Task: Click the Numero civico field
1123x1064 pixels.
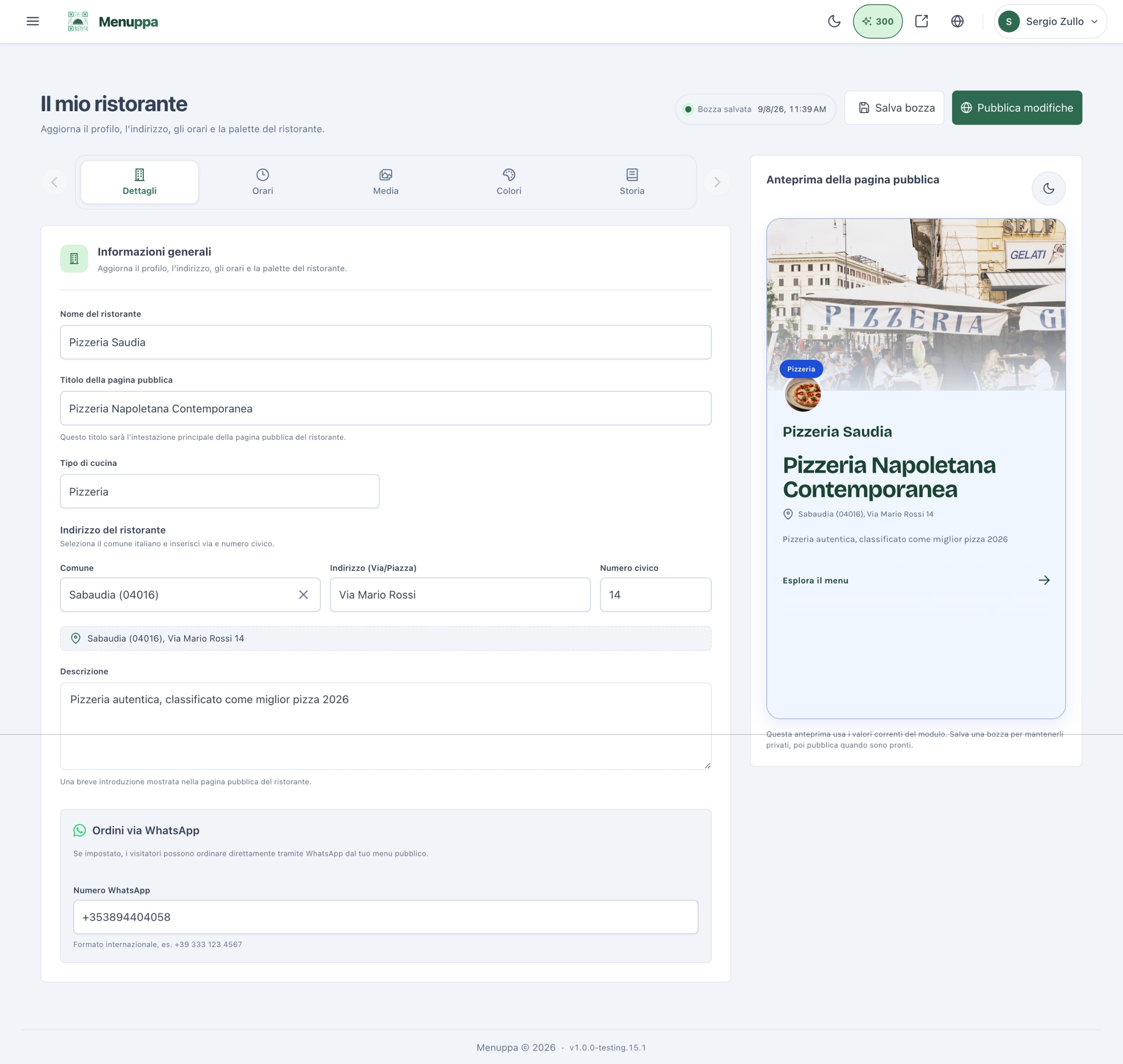Action: (x=656, y=594)
